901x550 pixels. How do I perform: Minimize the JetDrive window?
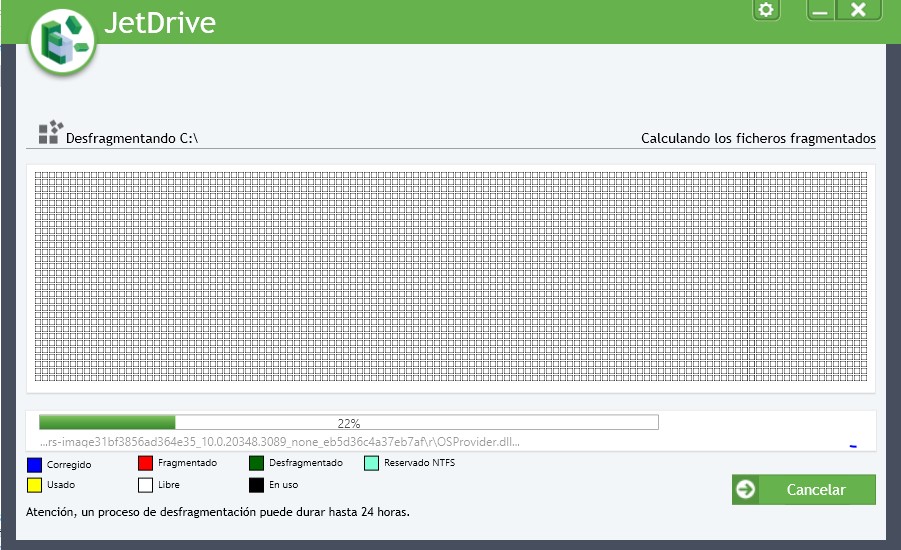pyautogui.click(x=820, y=10)
